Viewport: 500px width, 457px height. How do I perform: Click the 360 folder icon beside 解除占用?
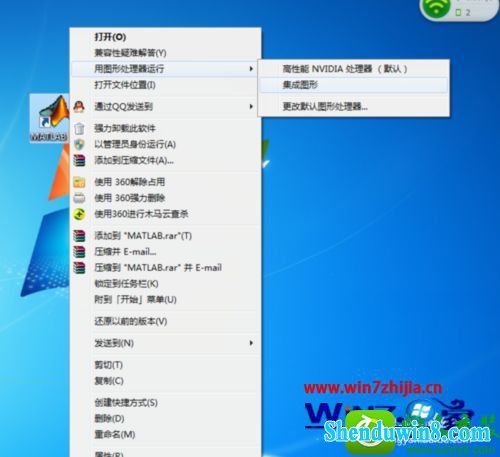(x=79, y=182)
